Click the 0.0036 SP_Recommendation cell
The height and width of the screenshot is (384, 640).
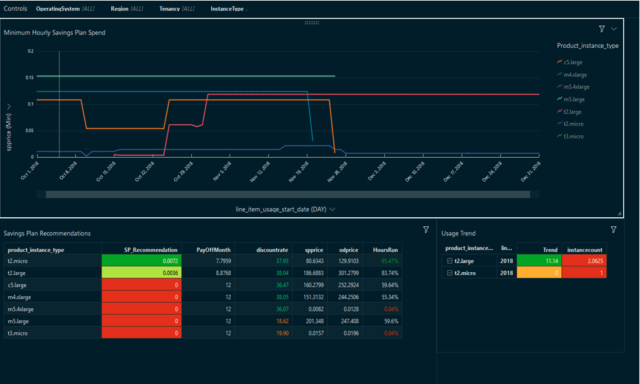pyautogui.click(x=141, y=273)
